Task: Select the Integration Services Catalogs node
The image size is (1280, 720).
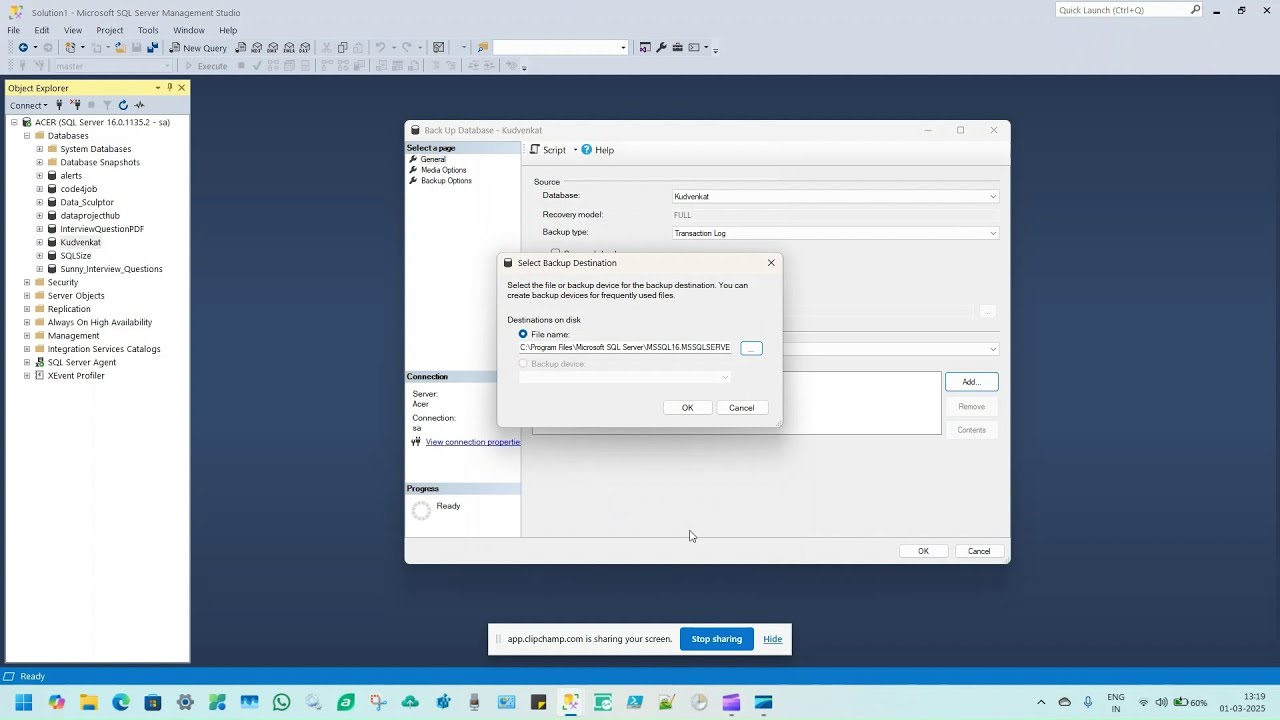Action: pyautogui.click(x=104, y=349)
